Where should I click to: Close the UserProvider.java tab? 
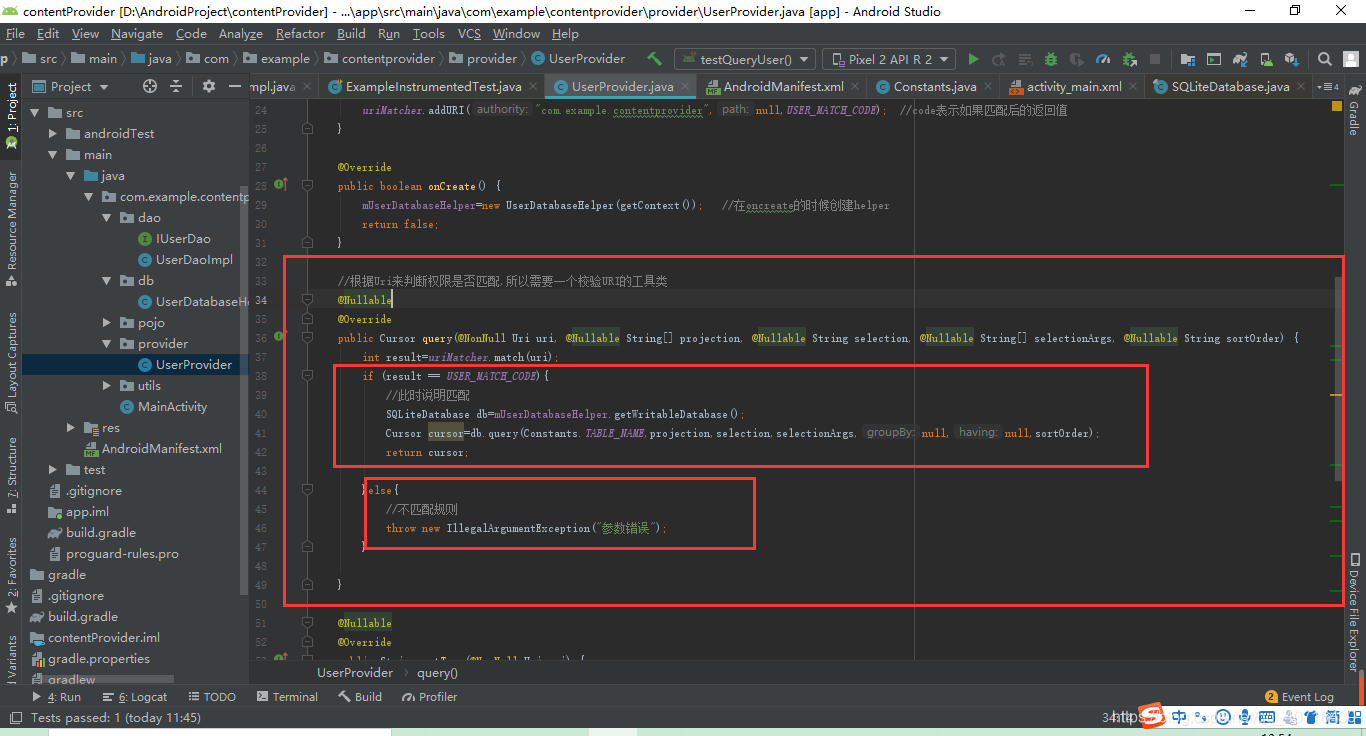(x=685, y=87)
